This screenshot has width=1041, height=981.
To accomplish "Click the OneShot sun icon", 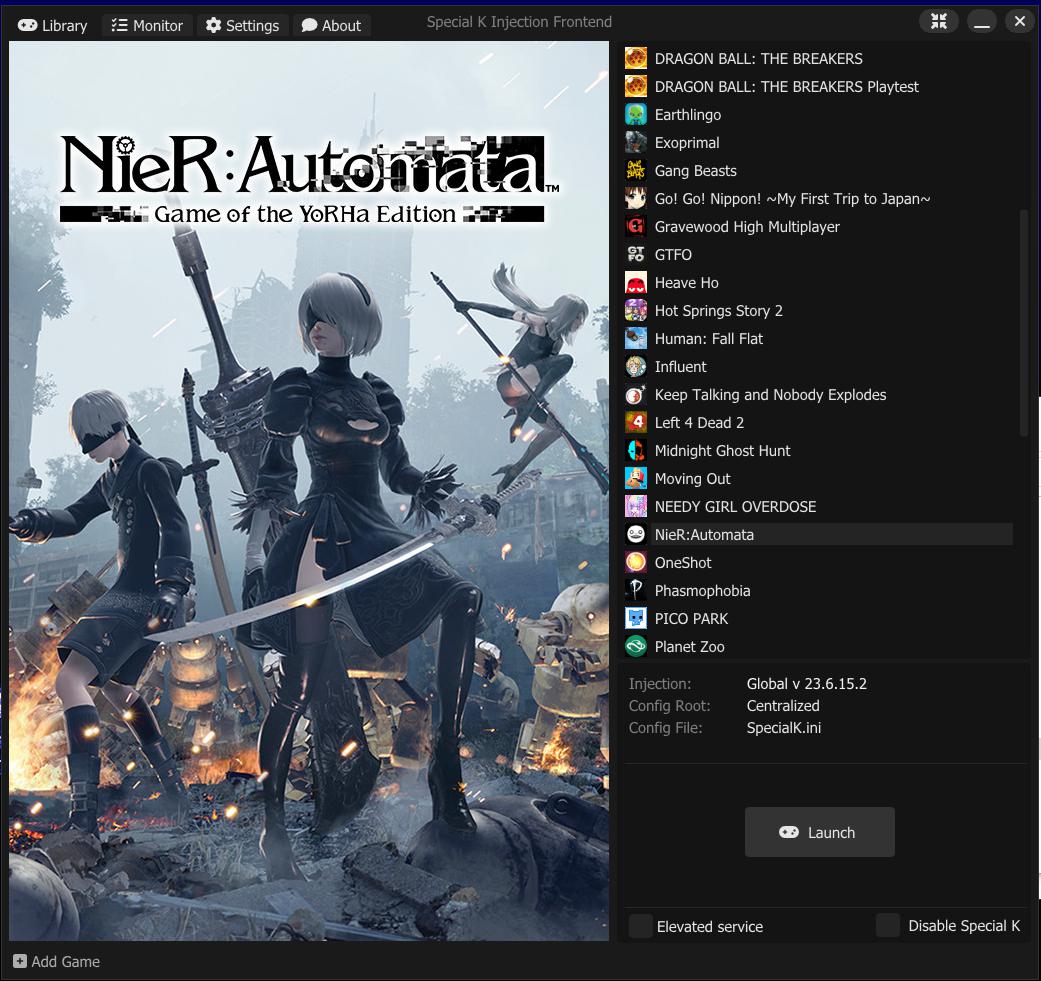I will tap(635, 562).
